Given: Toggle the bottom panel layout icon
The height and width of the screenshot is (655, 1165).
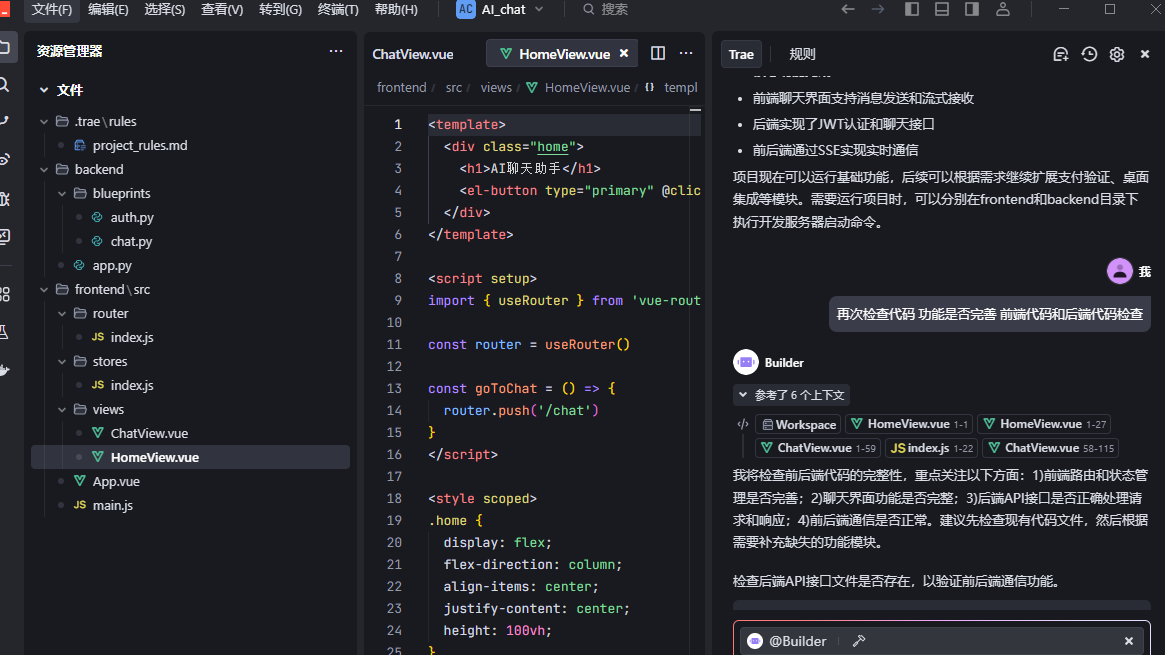Looking at the screenshot, I should point(941,10).
